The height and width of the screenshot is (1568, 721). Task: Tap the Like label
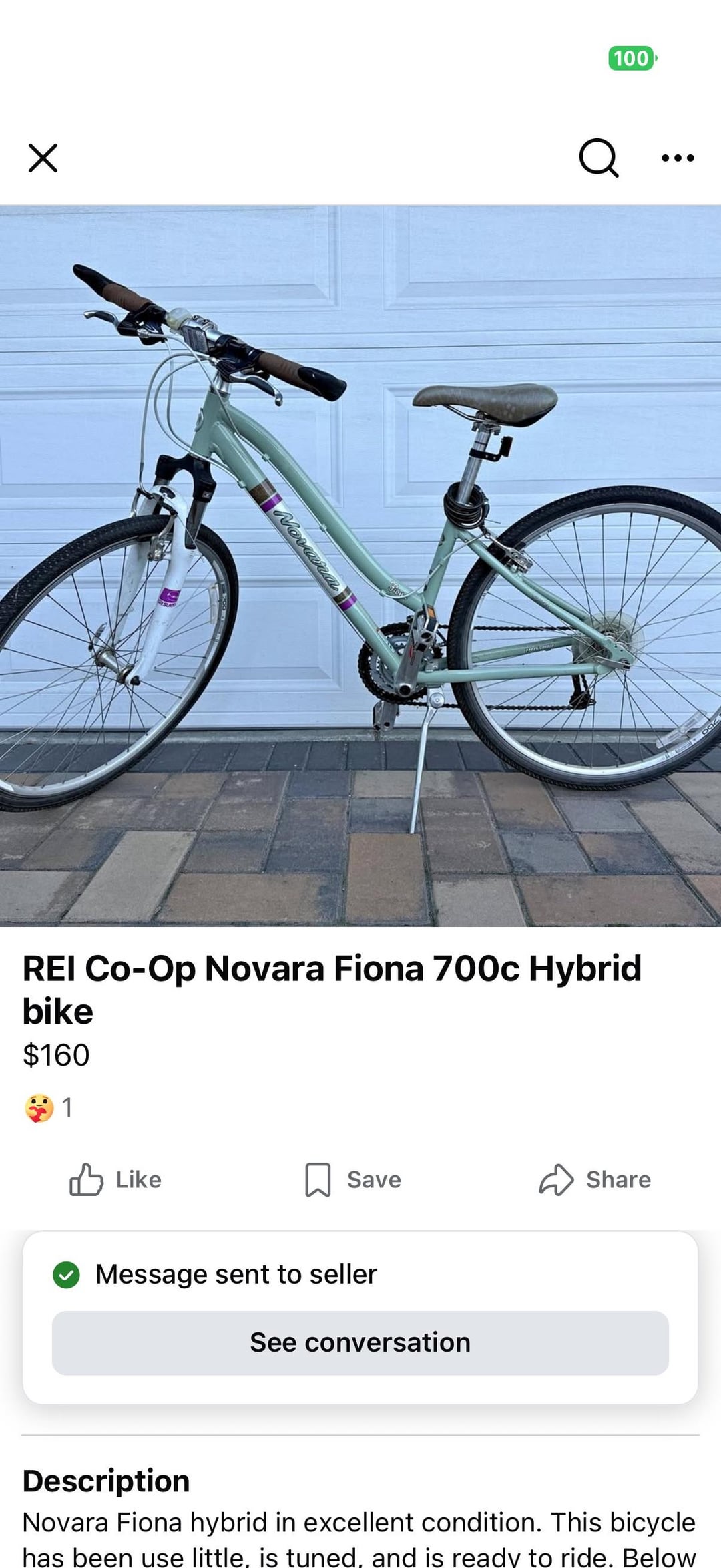(x=139, y=1179)
